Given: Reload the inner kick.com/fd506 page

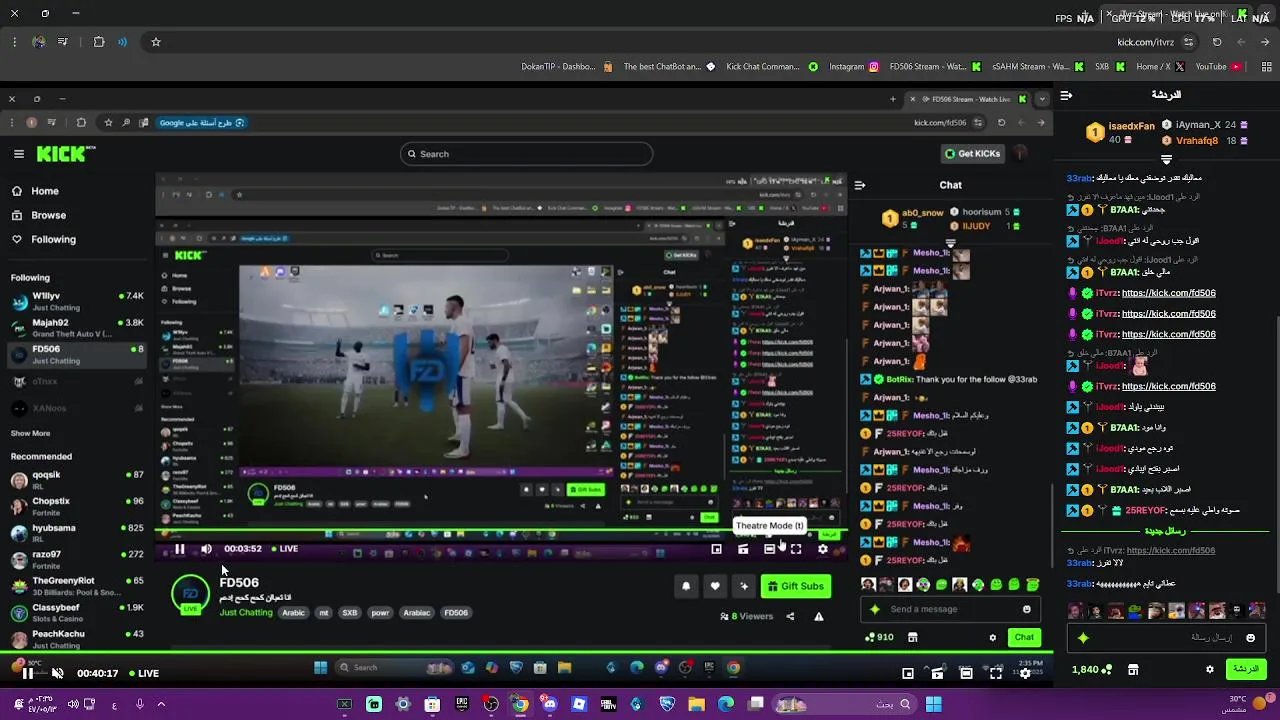Looking at the screenshot, I should (x=1001, y=122).
